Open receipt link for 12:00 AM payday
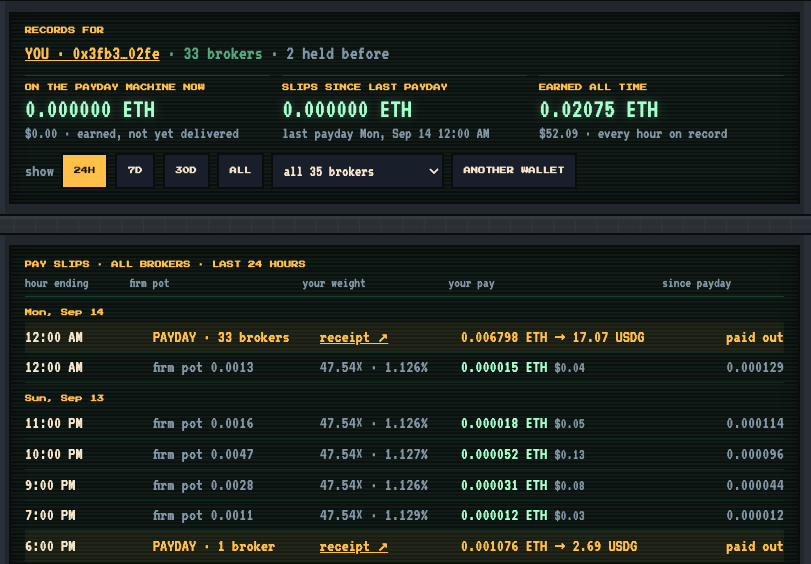The height and width of the screenshot is (564, 811). 354,338
